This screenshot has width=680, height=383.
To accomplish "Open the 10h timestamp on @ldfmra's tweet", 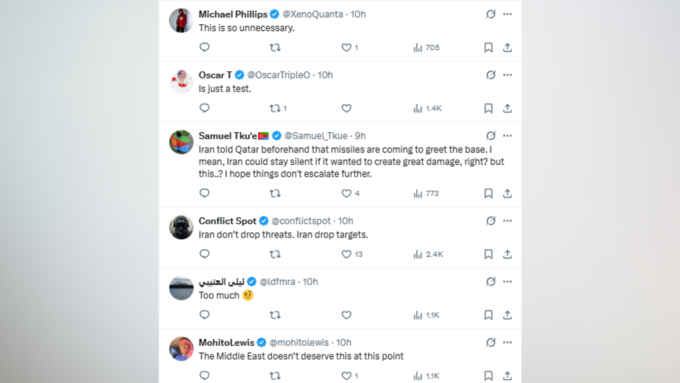I will pos(310,282).
